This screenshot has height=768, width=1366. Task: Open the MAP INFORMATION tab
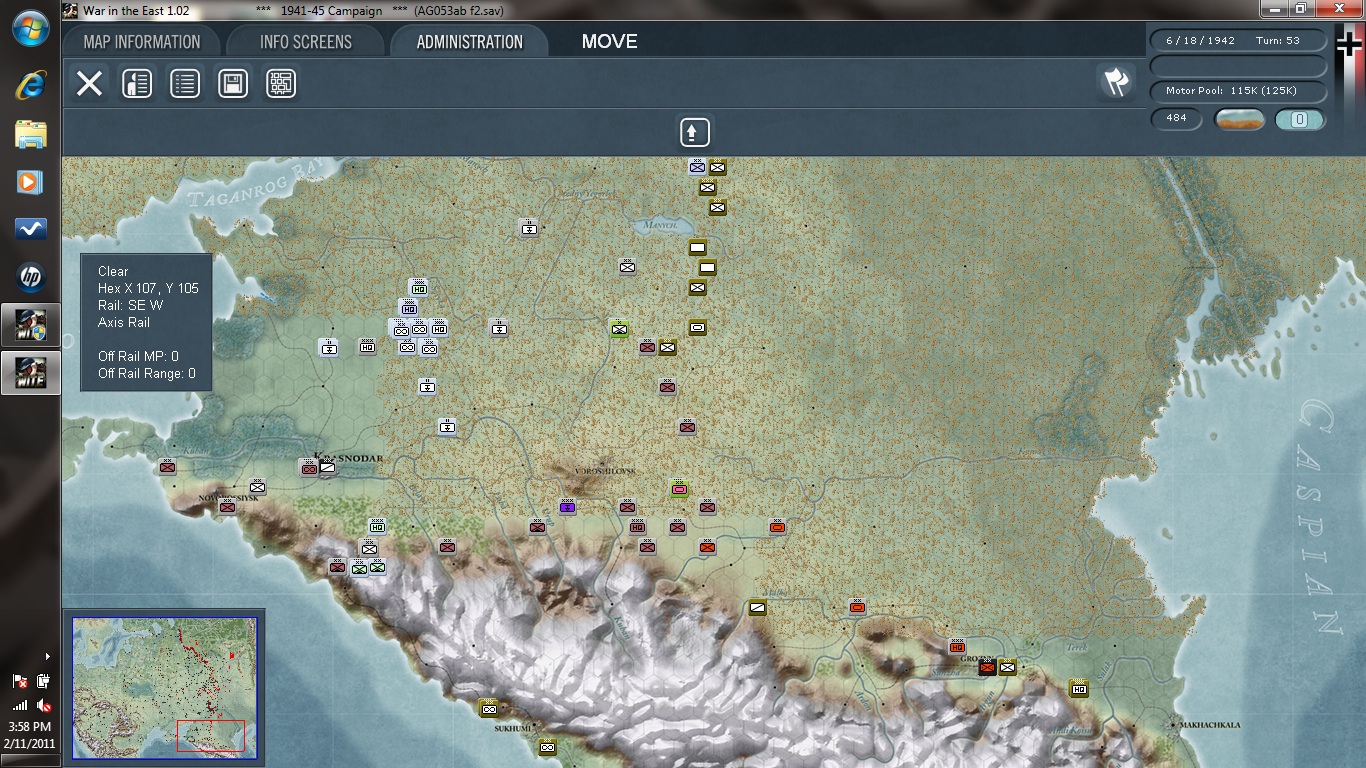tap(142, 42)
